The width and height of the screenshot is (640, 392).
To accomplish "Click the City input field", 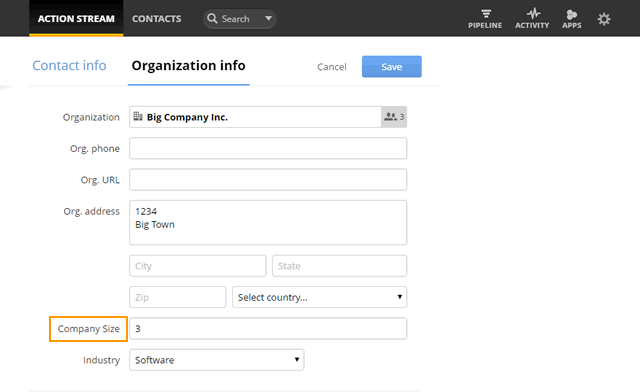I will point(198,266).
